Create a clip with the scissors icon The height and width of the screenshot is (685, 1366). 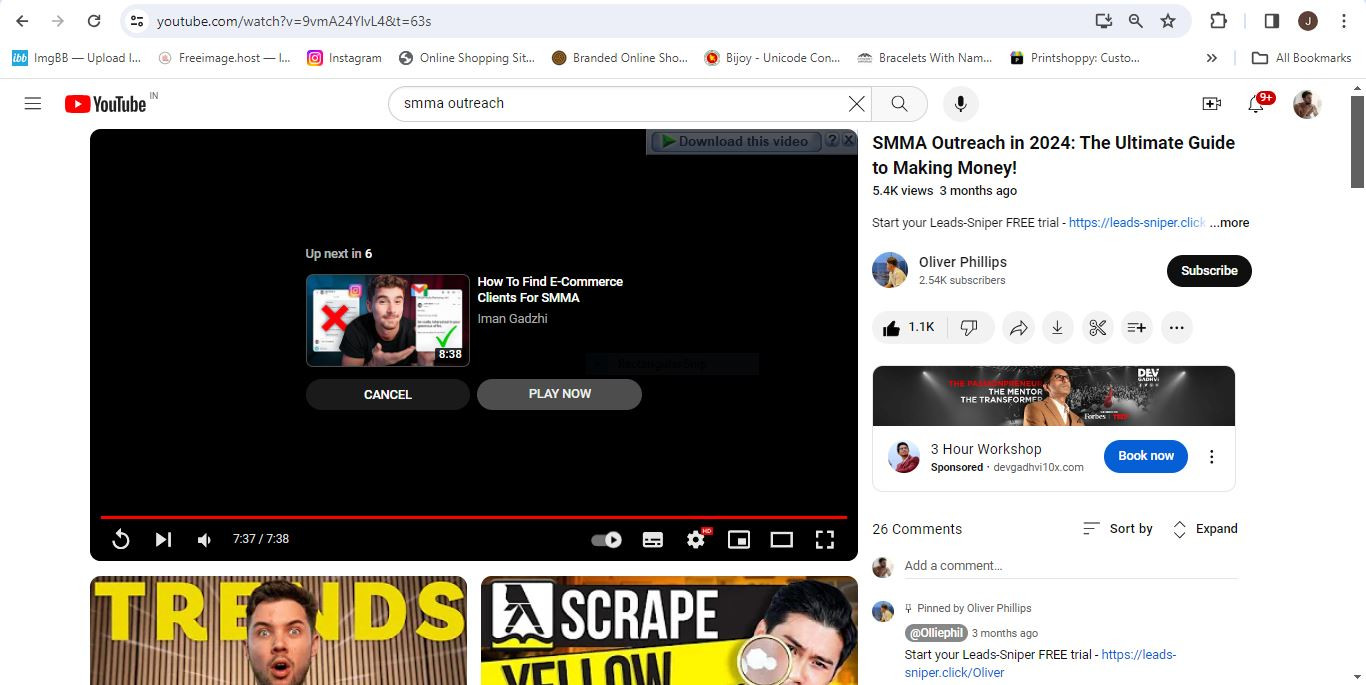coord(1097,328)
